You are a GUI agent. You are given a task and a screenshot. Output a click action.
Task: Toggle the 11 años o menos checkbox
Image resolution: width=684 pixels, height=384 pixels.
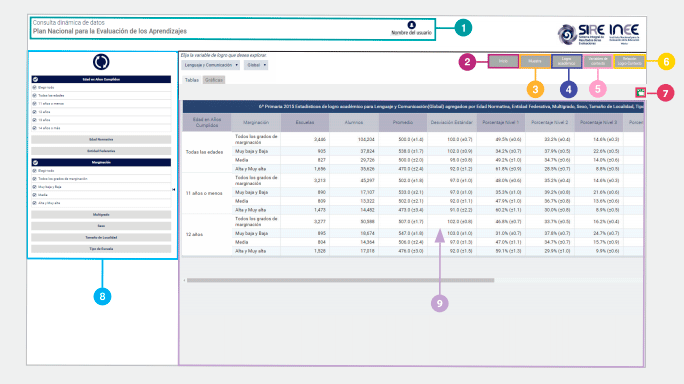34,103
